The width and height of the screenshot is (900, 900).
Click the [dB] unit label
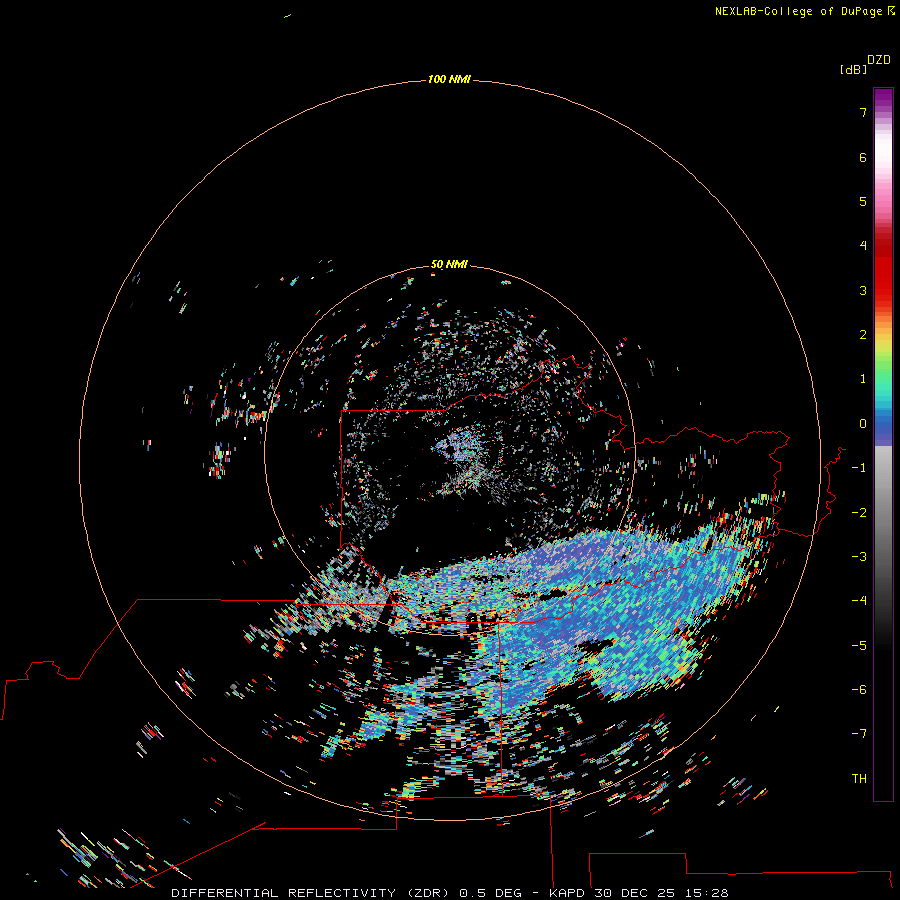(x=853, y=70)
